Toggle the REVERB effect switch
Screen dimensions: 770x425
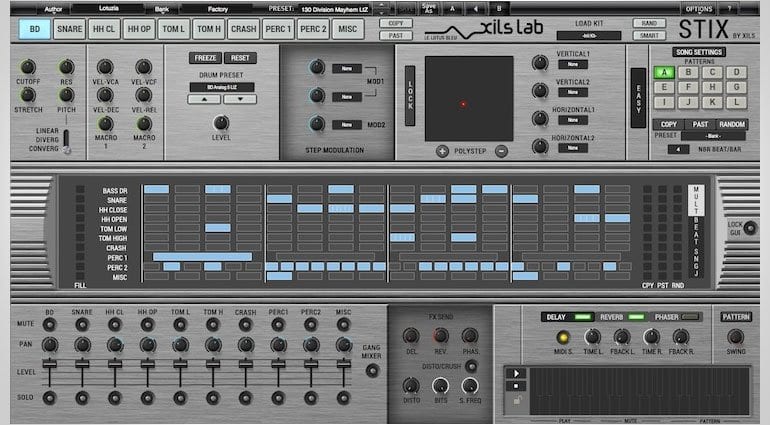636,317
